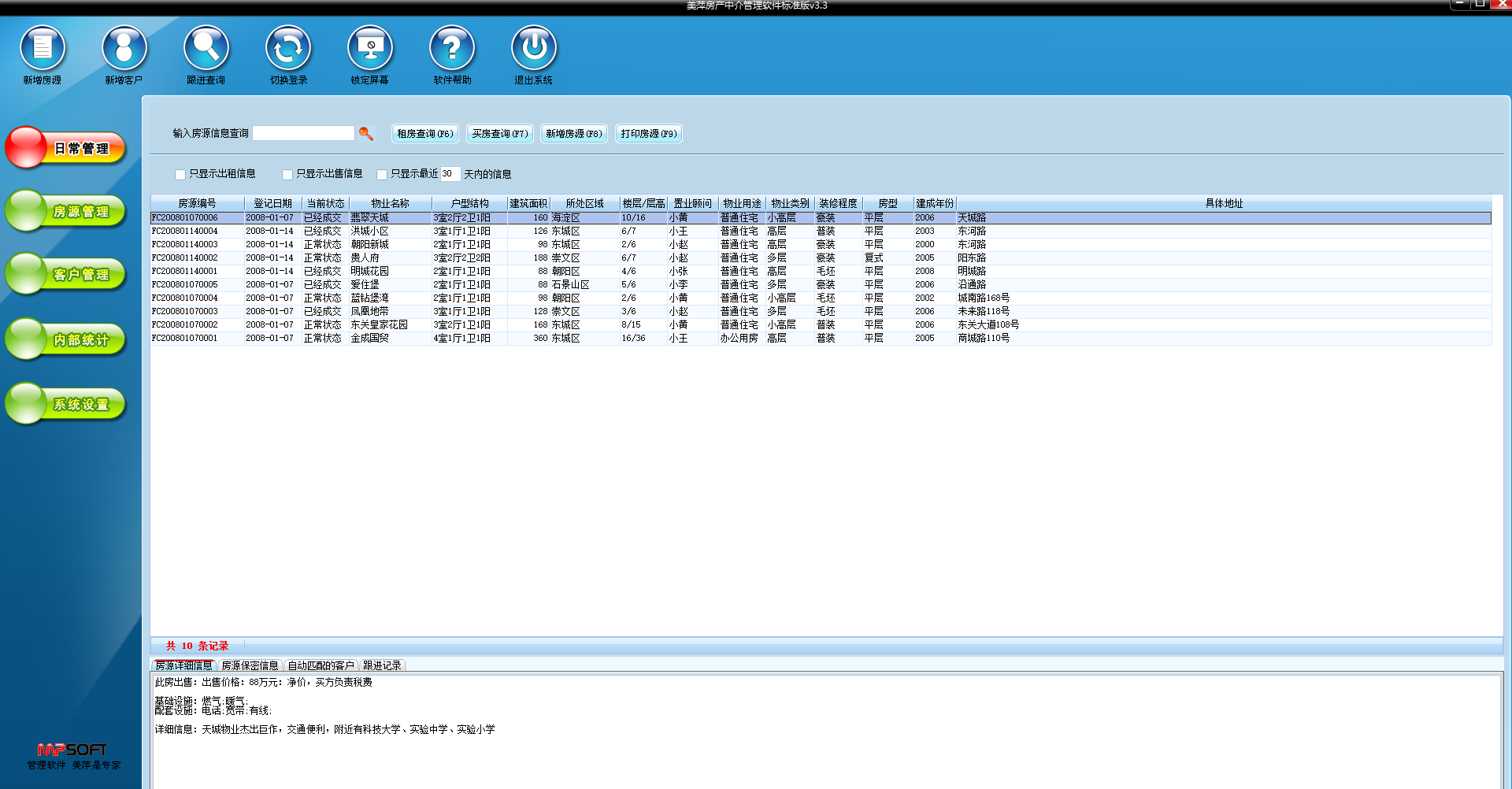
Task: Sort by the 置业顾问 column header
Action: click(x=693, y=203)
